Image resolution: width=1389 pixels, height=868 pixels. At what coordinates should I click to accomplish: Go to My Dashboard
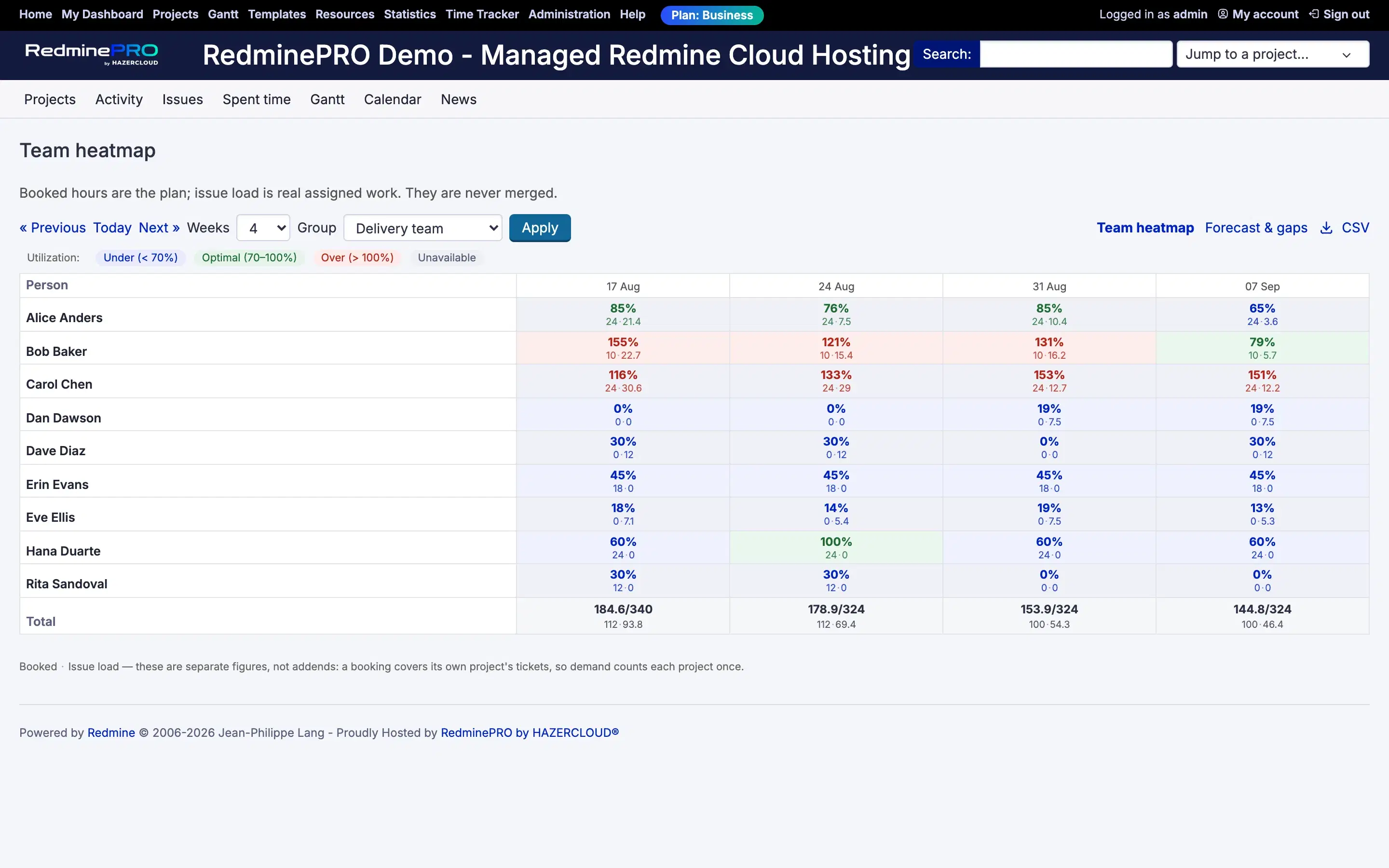[x=102, y=14]
